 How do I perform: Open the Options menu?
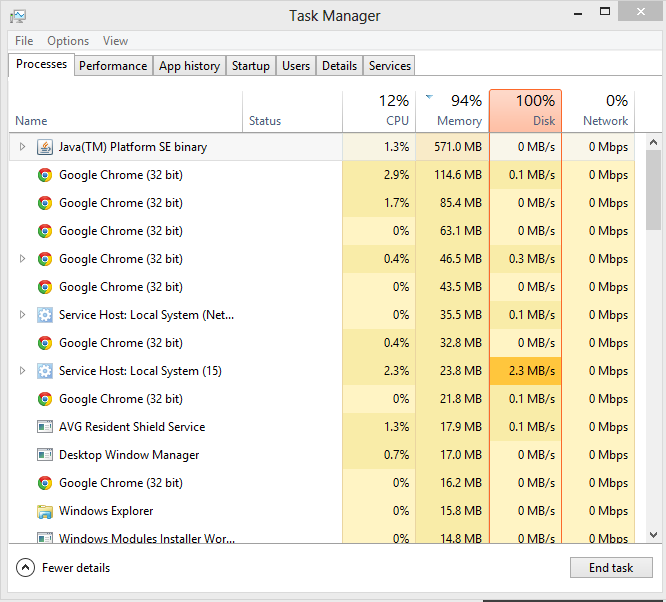[68, 41]
